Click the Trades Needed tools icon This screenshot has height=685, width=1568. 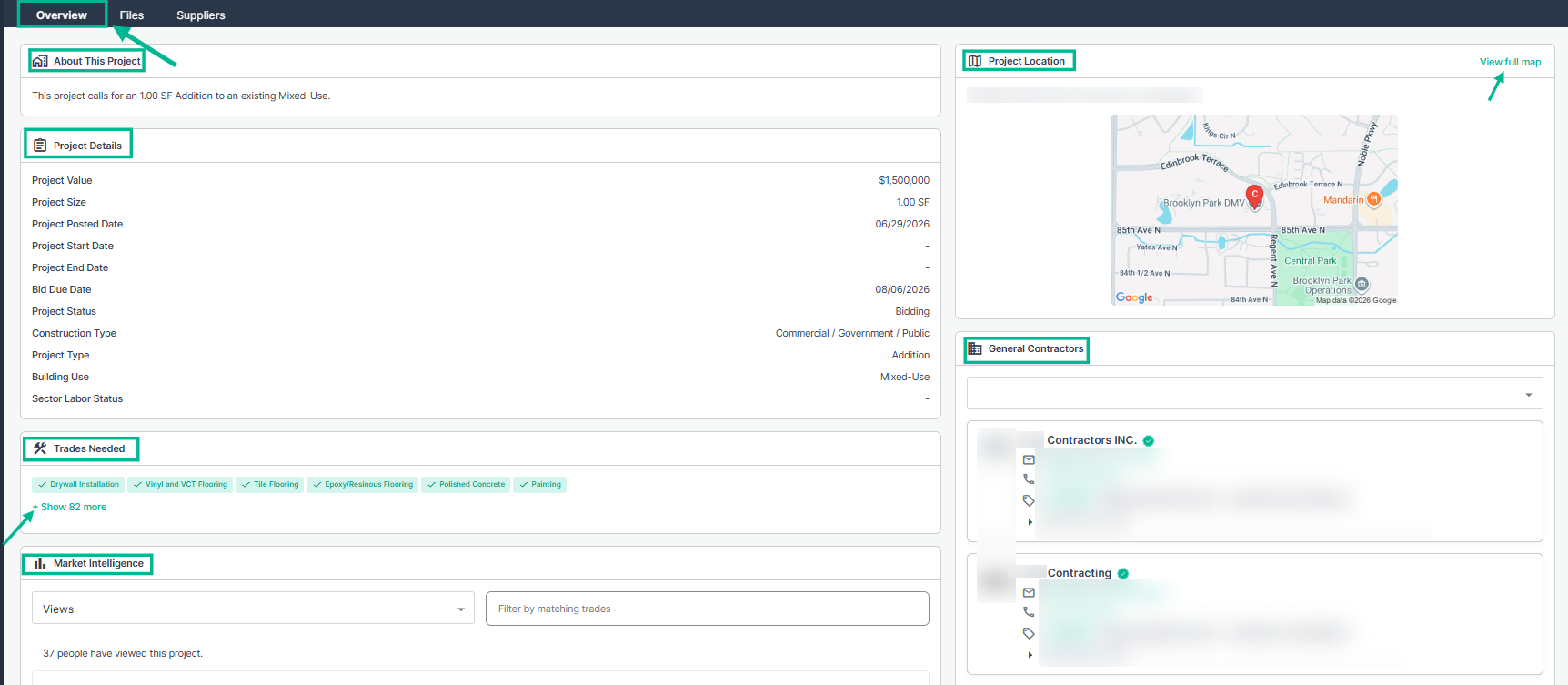click(x=40, y=448)
